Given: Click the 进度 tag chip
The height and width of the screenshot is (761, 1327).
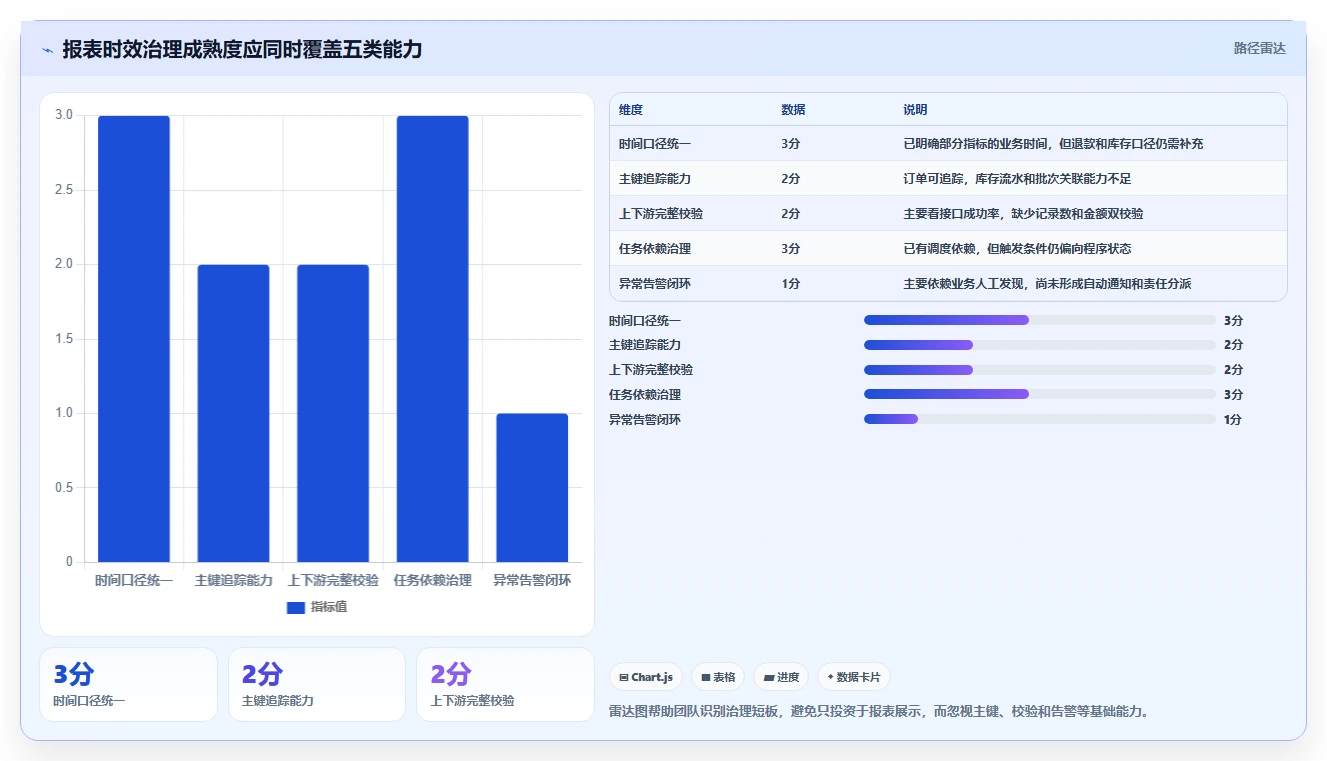Looking at the screenshot, I should [781, 677].
